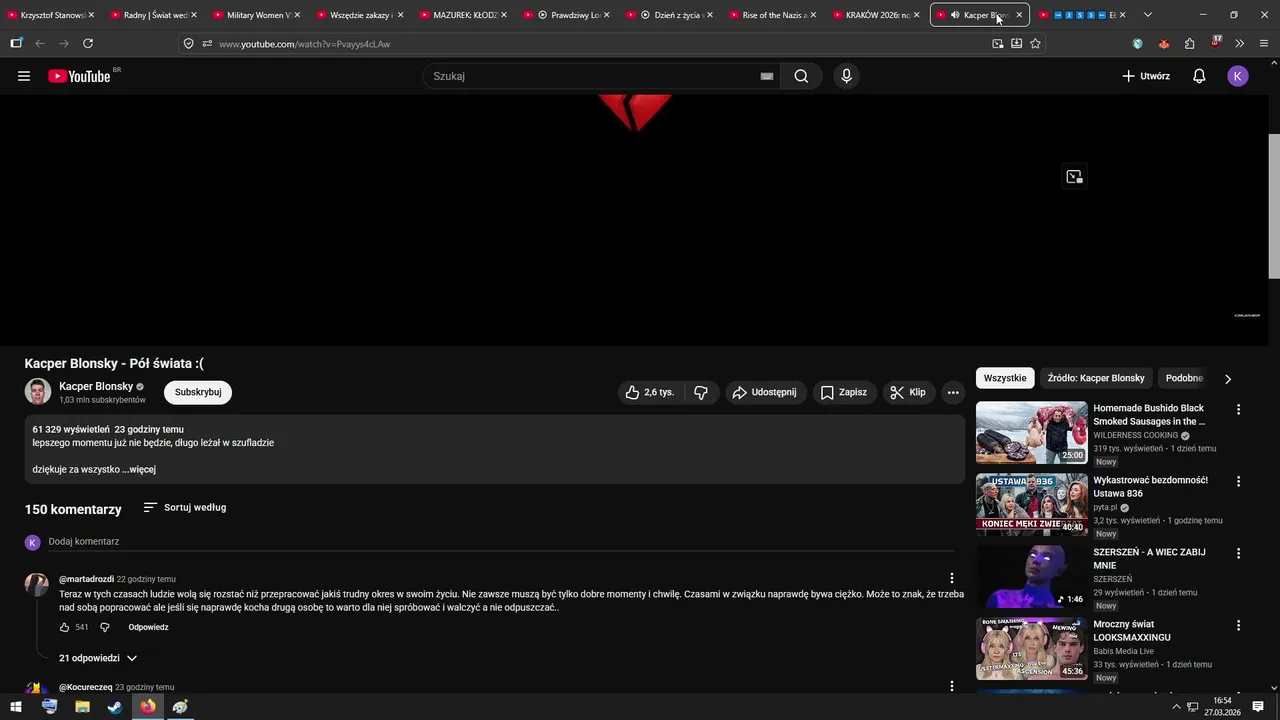The image size is (1280, 720).
Task: Reload the page in the browser
Action: [x=88, y=44]
